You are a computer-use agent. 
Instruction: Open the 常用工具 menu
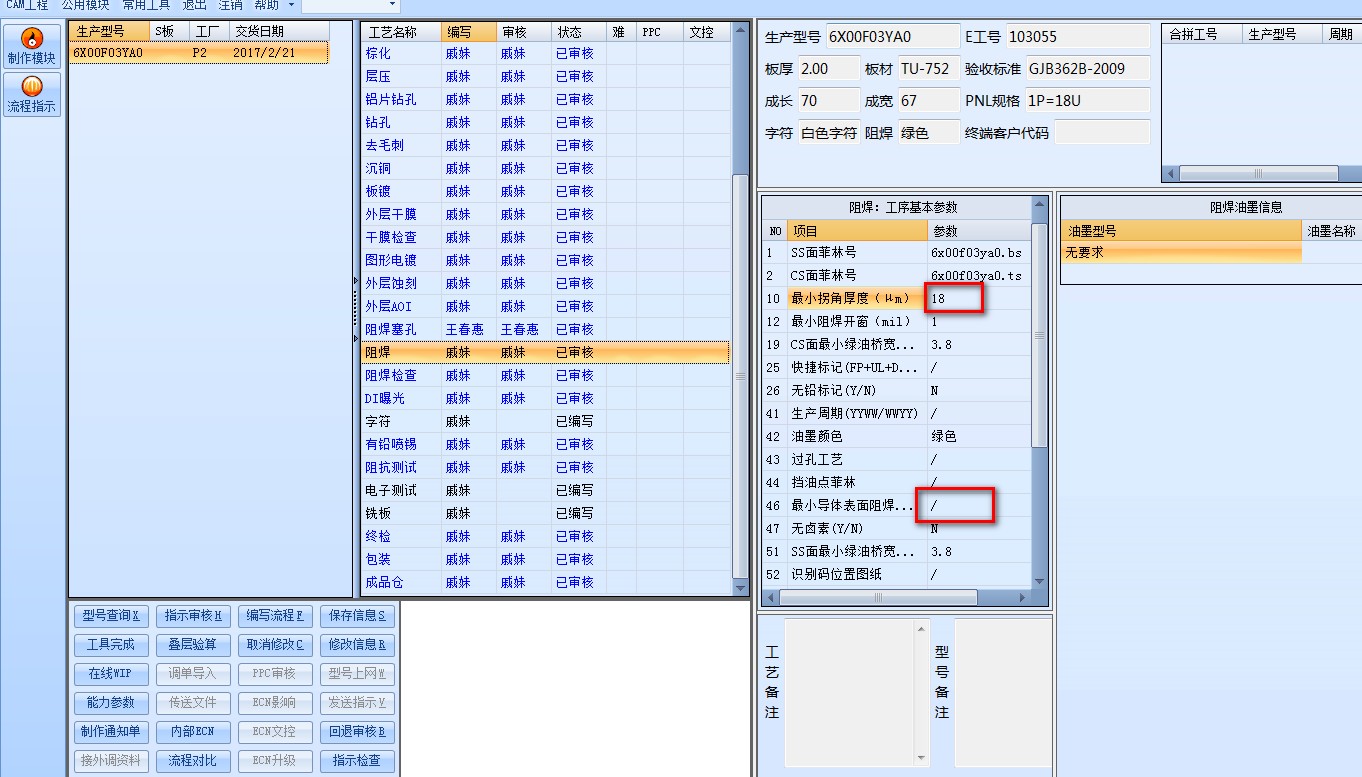(146, 5)
